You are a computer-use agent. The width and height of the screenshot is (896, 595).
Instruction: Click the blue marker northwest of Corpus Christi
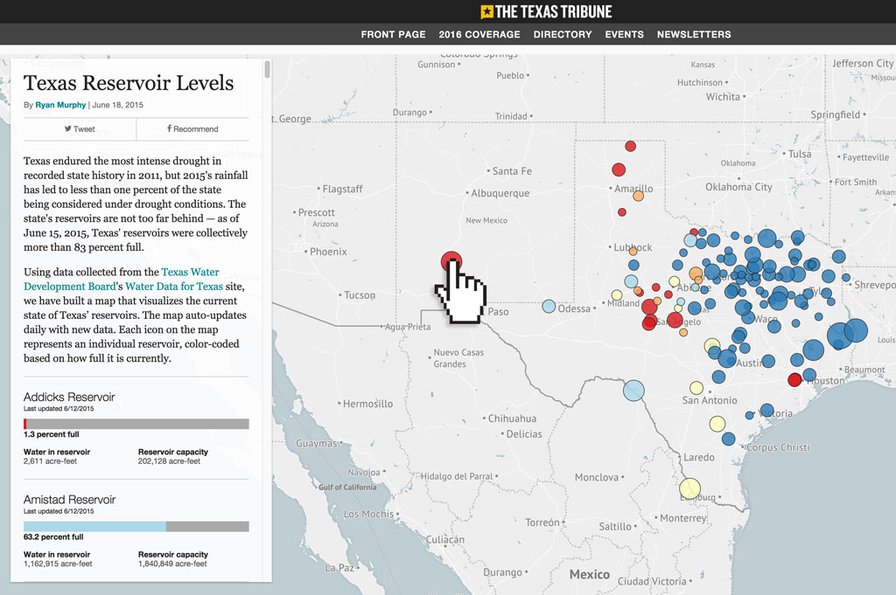coord(728,439)
